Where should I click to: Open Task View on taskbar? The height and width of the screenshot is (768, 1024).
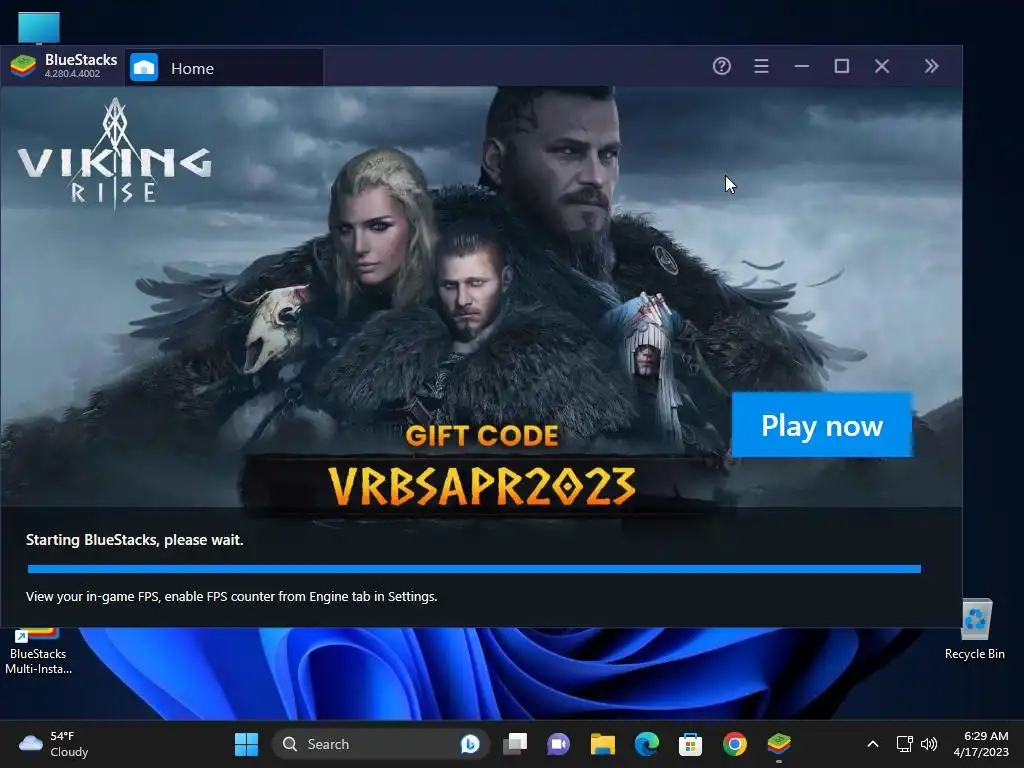coord(515,744)
